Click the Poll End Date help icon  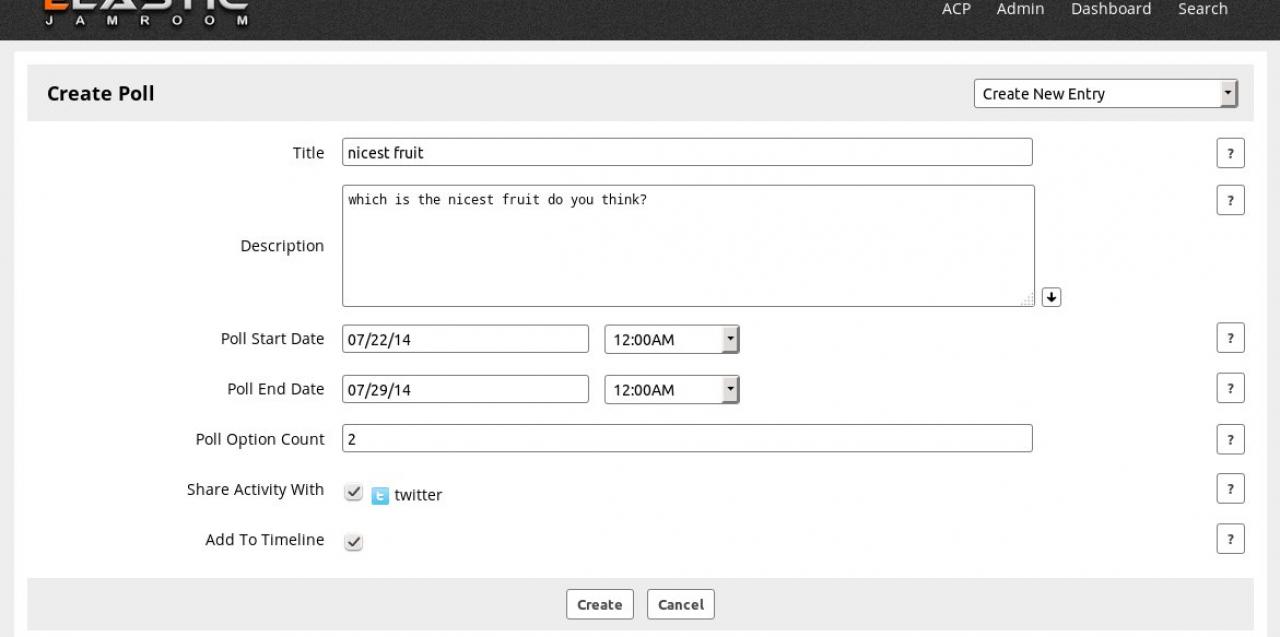click(x=1230, y=388)
